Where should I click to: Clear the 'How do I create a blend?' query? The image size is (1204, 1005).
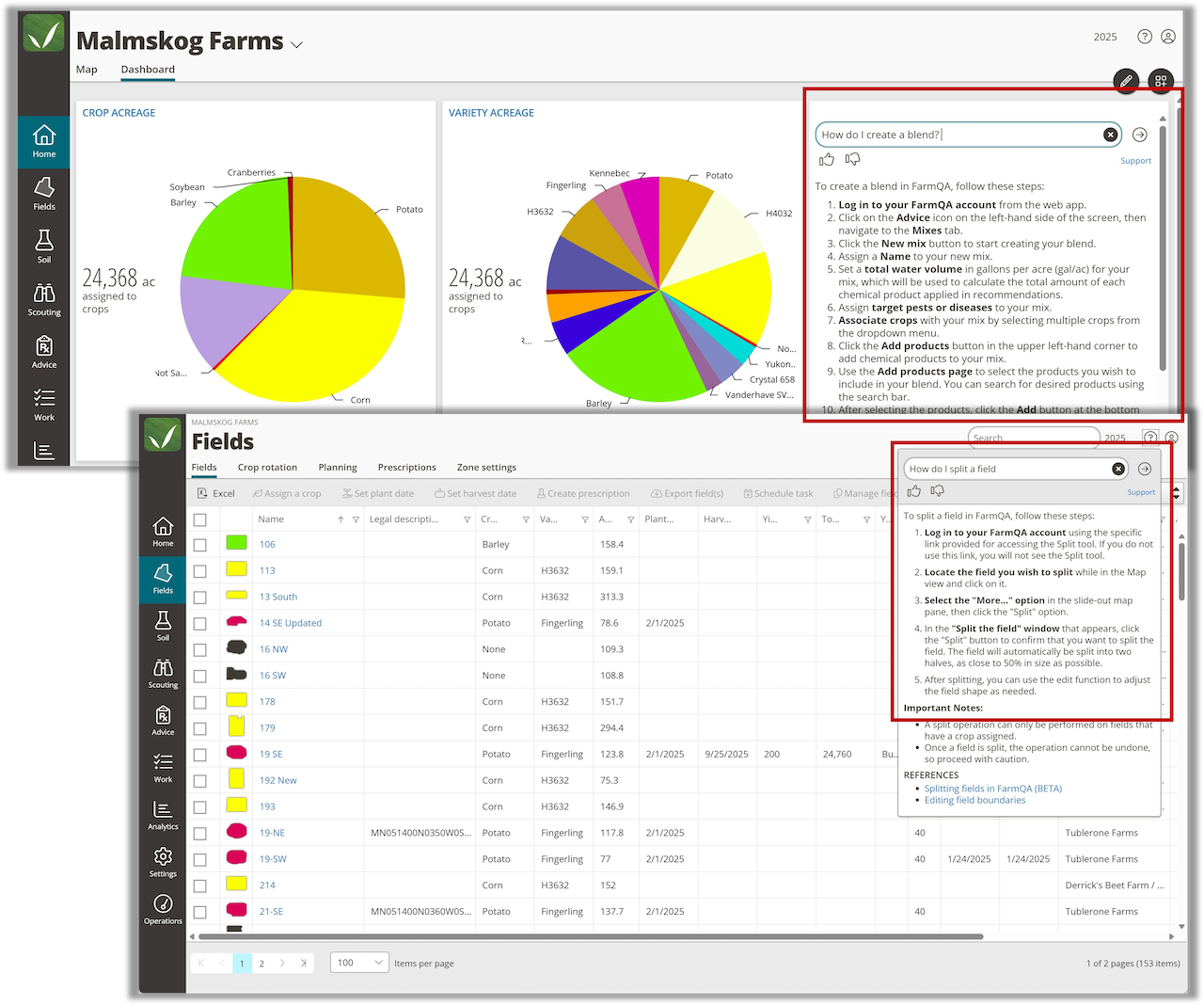pyautogui.click(x=1111, y=135)
